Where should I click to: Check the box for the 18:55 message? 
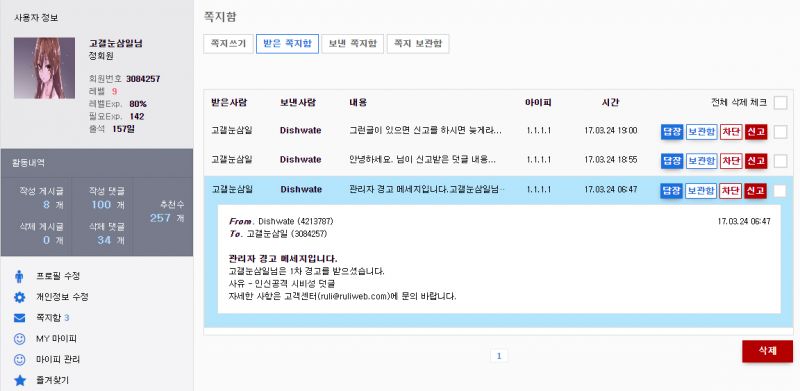pos(780,161)
